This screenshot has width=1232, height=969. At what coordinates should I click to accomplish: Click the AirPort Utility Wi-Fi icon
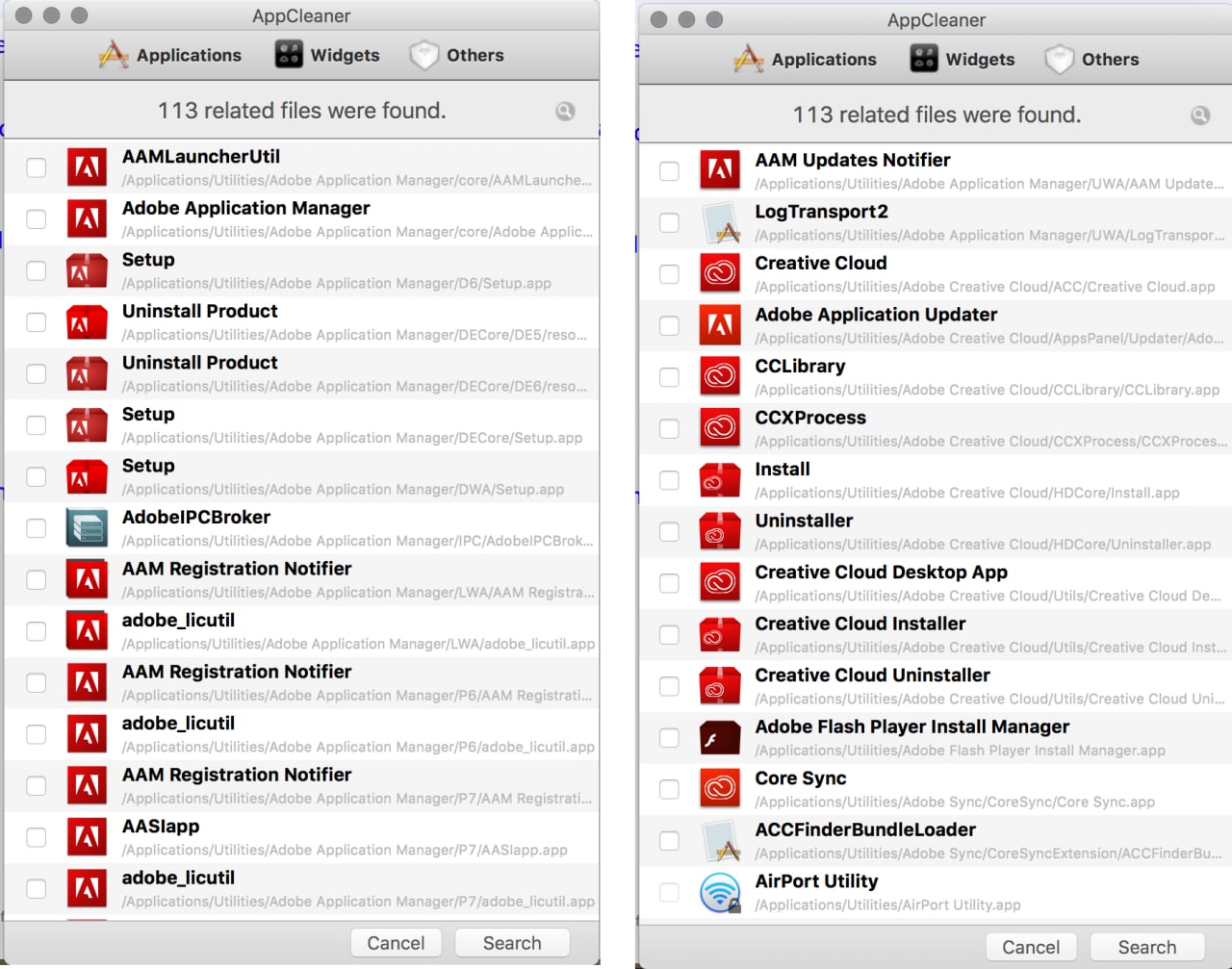tap(720, 892)
